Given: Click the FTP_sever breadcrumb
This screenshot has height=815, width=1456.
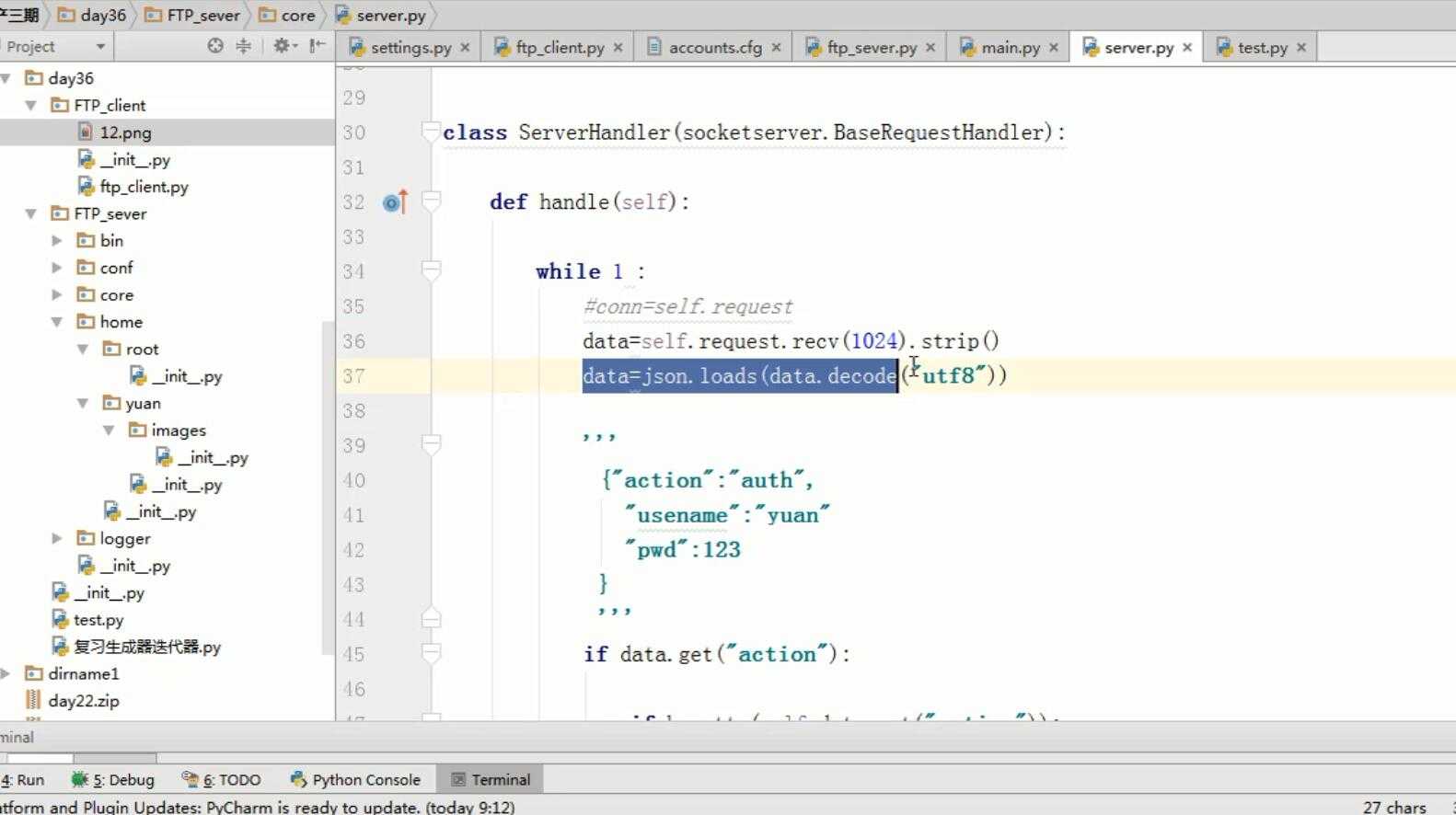Looking at the screenshot, I should coord(191,15).
